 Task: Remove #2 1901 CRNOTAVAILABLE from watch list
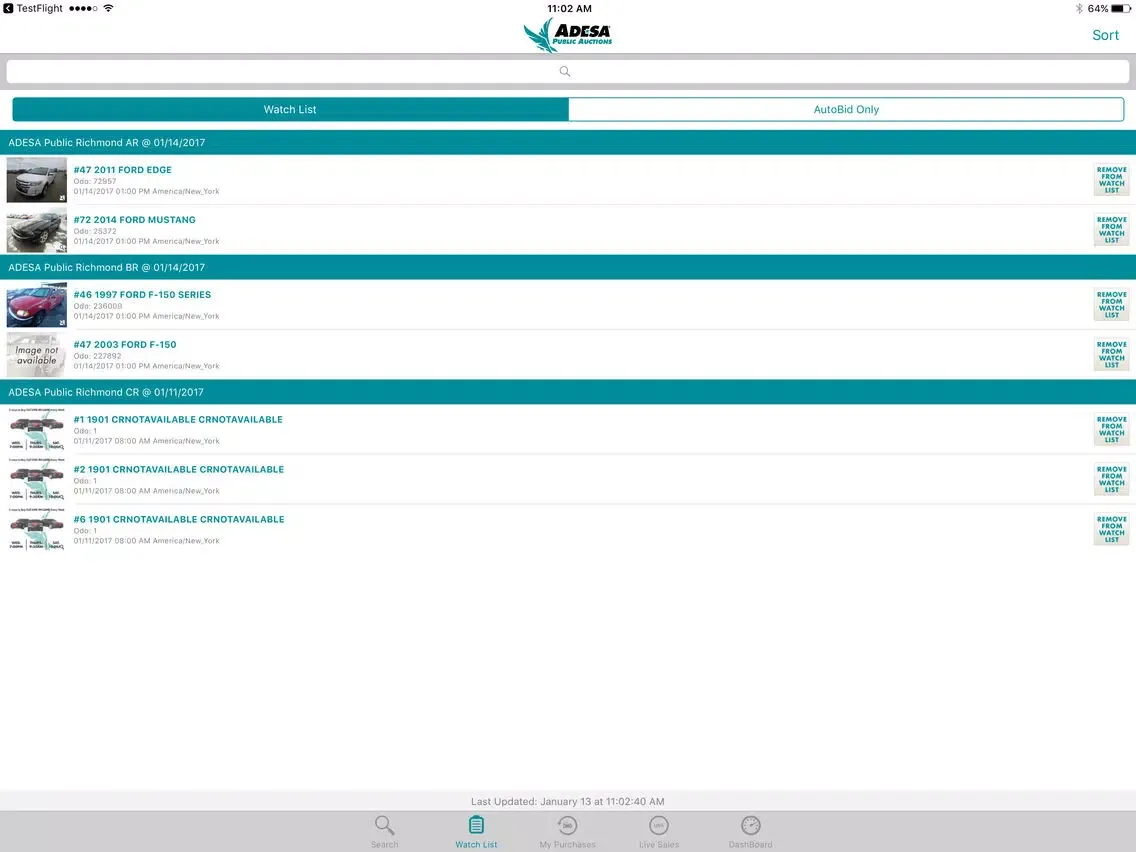[1111, 479]
